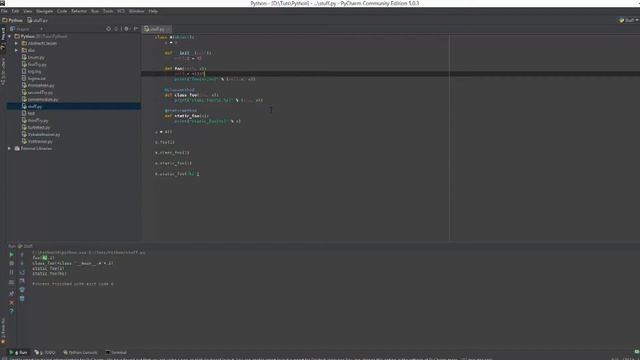Click the @staticmethod decorator line
Viewport: 640px width, 360px height.
tap(180, 111)
